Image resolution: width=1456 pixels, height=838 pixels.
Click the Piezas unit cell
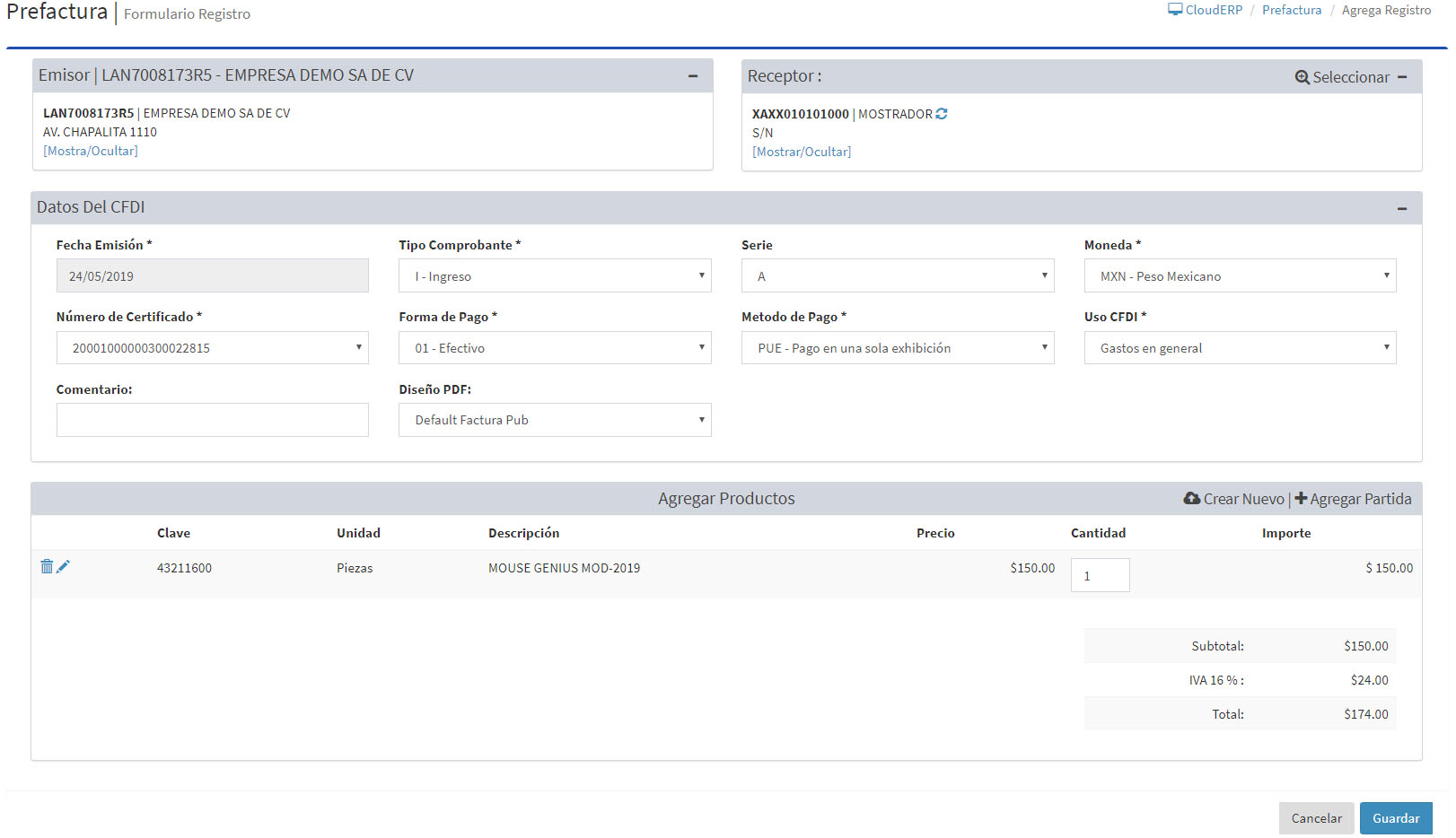355,568
